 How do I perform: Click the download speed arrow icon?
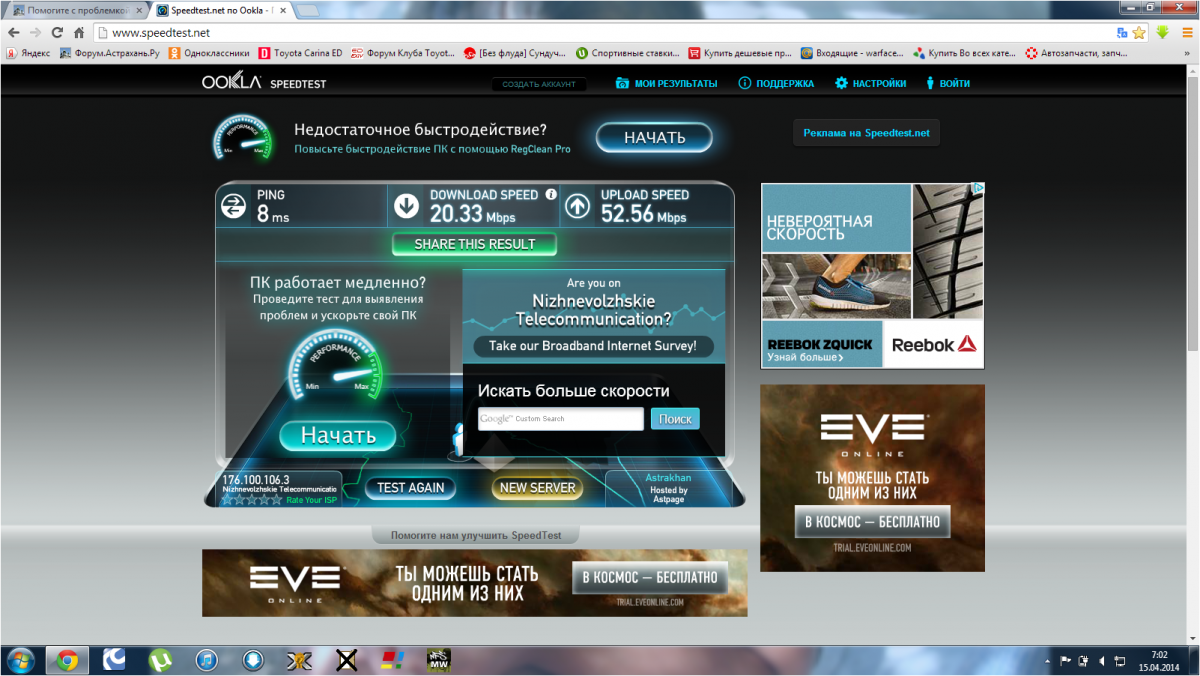click(x=406, y=206)
